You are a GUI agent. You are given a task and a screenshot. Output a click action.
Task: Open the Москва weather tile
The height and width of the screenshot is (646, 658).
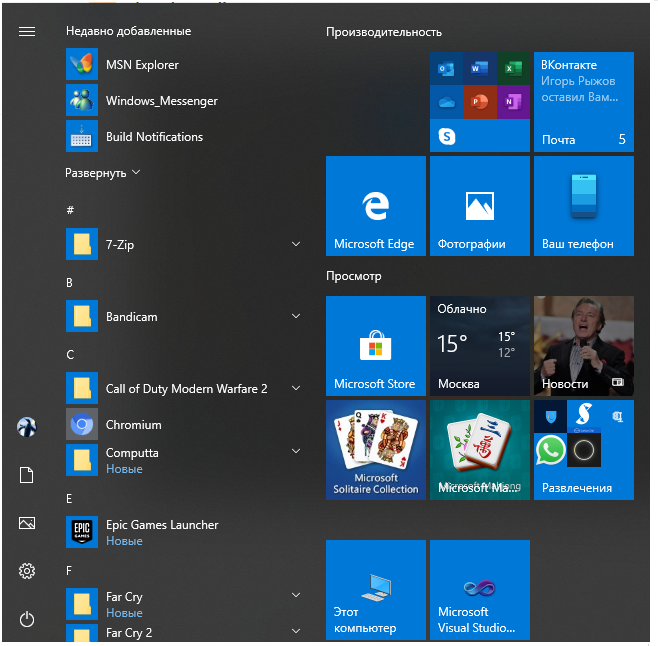pos(480,346)
